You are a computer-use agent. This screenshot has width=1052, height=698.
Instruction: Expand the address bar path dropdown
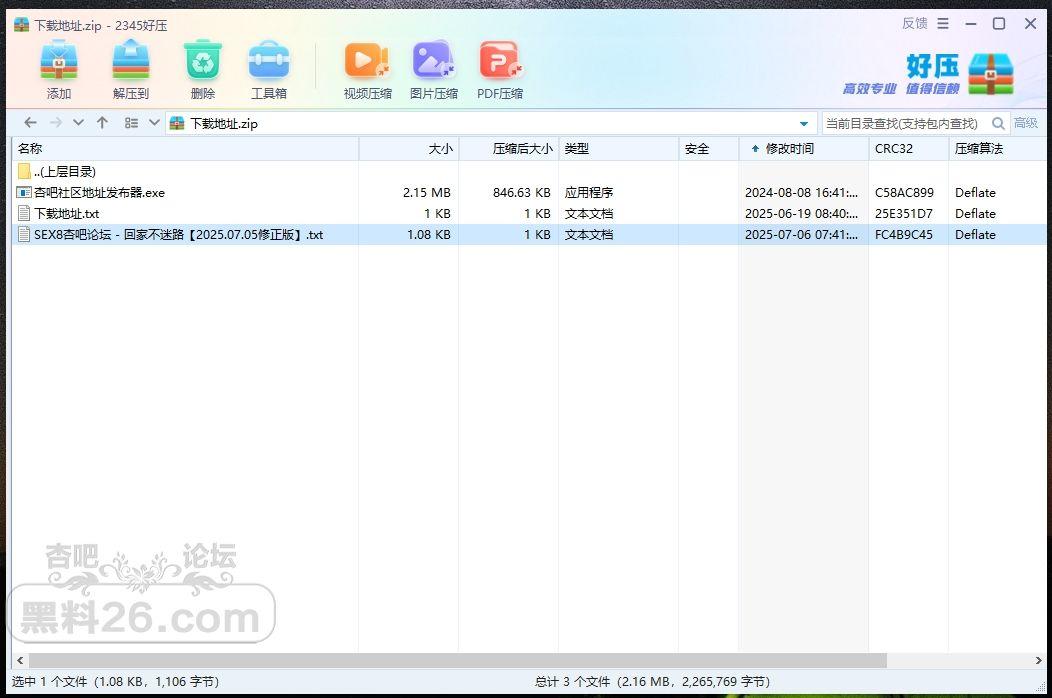click(804, 123)
